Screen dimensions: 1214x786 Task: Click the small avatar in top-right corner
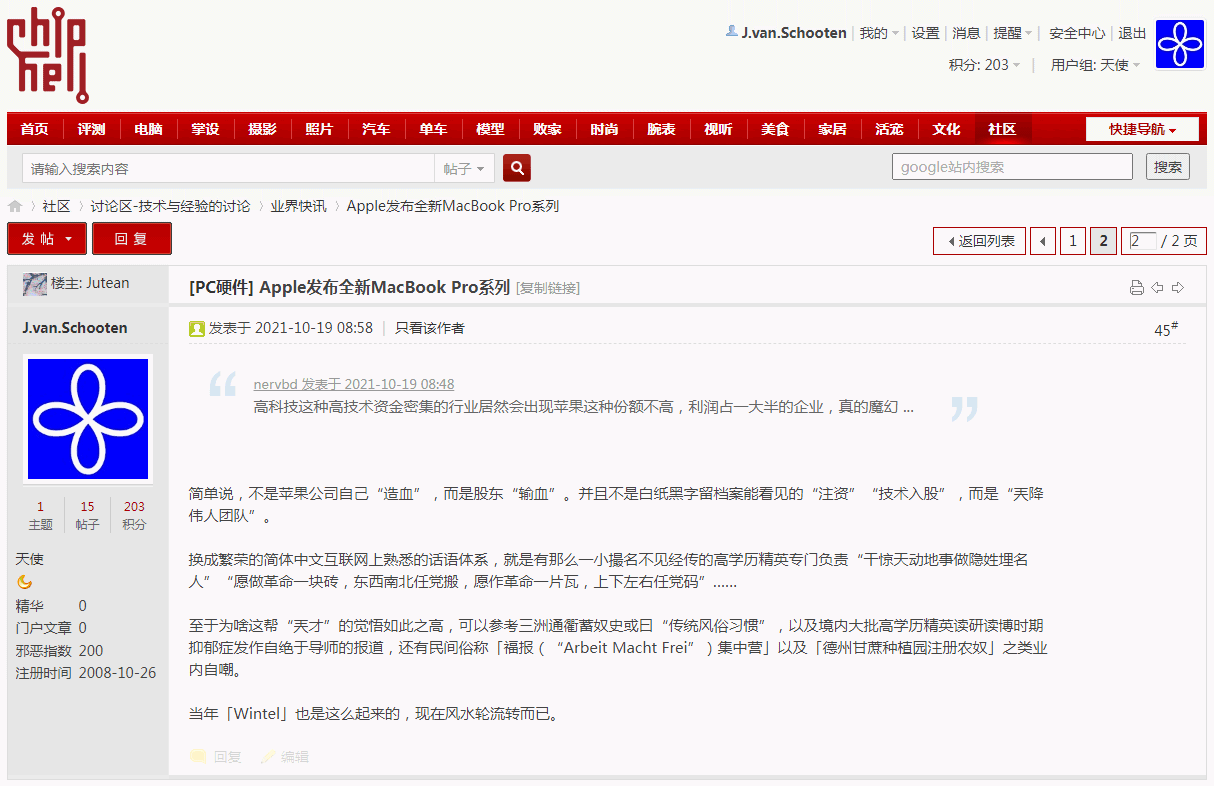click(1180, 45)
